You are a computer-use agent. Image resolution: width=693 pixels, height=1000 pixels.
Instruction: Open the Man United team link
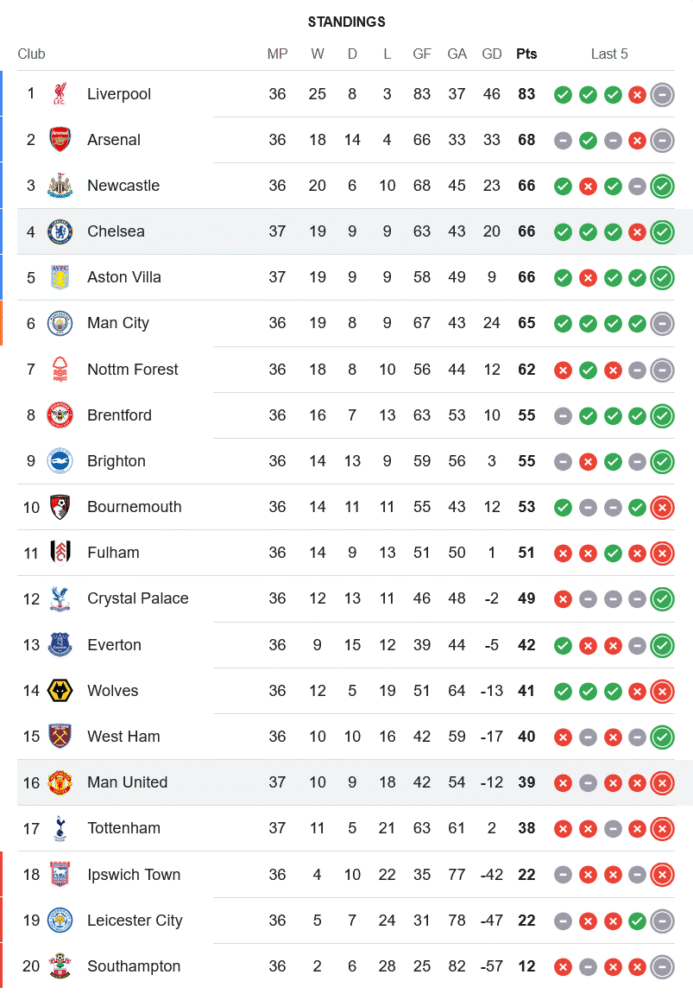127,782
